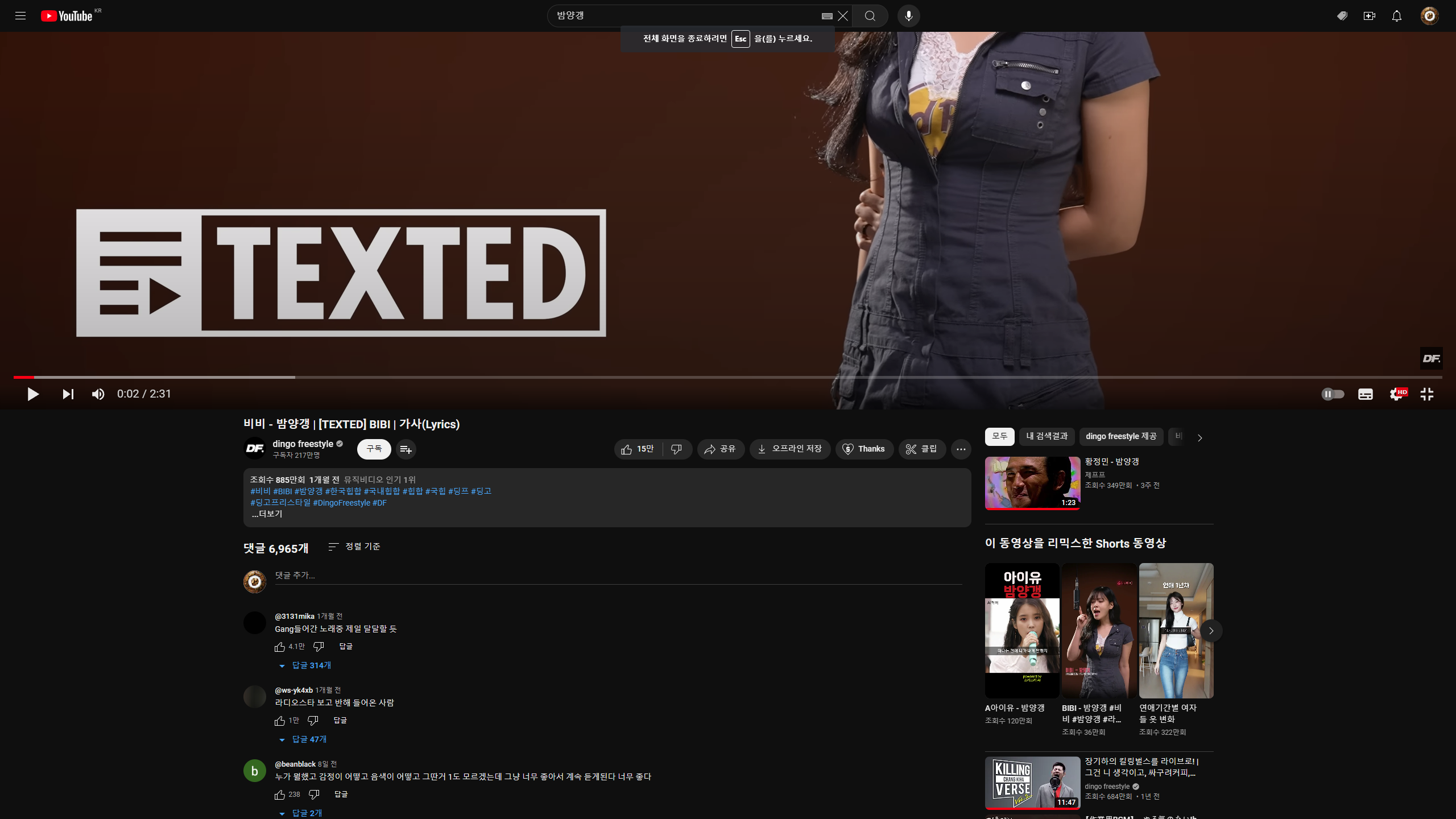This screenshot has width=1456, height=819.
Task: Search with voice microphone icon
Action: tap(908, 16)
